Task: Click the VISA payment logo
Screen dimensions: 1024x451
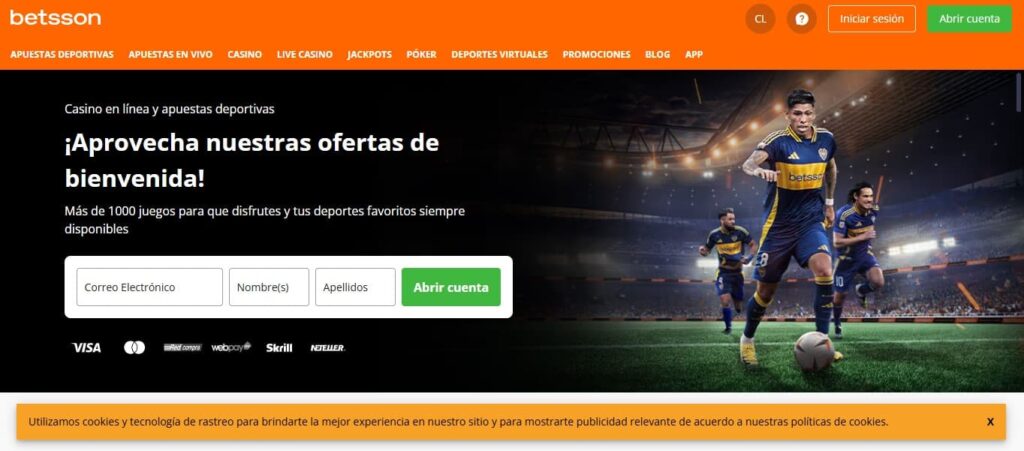Action: (x=86, y=348)
